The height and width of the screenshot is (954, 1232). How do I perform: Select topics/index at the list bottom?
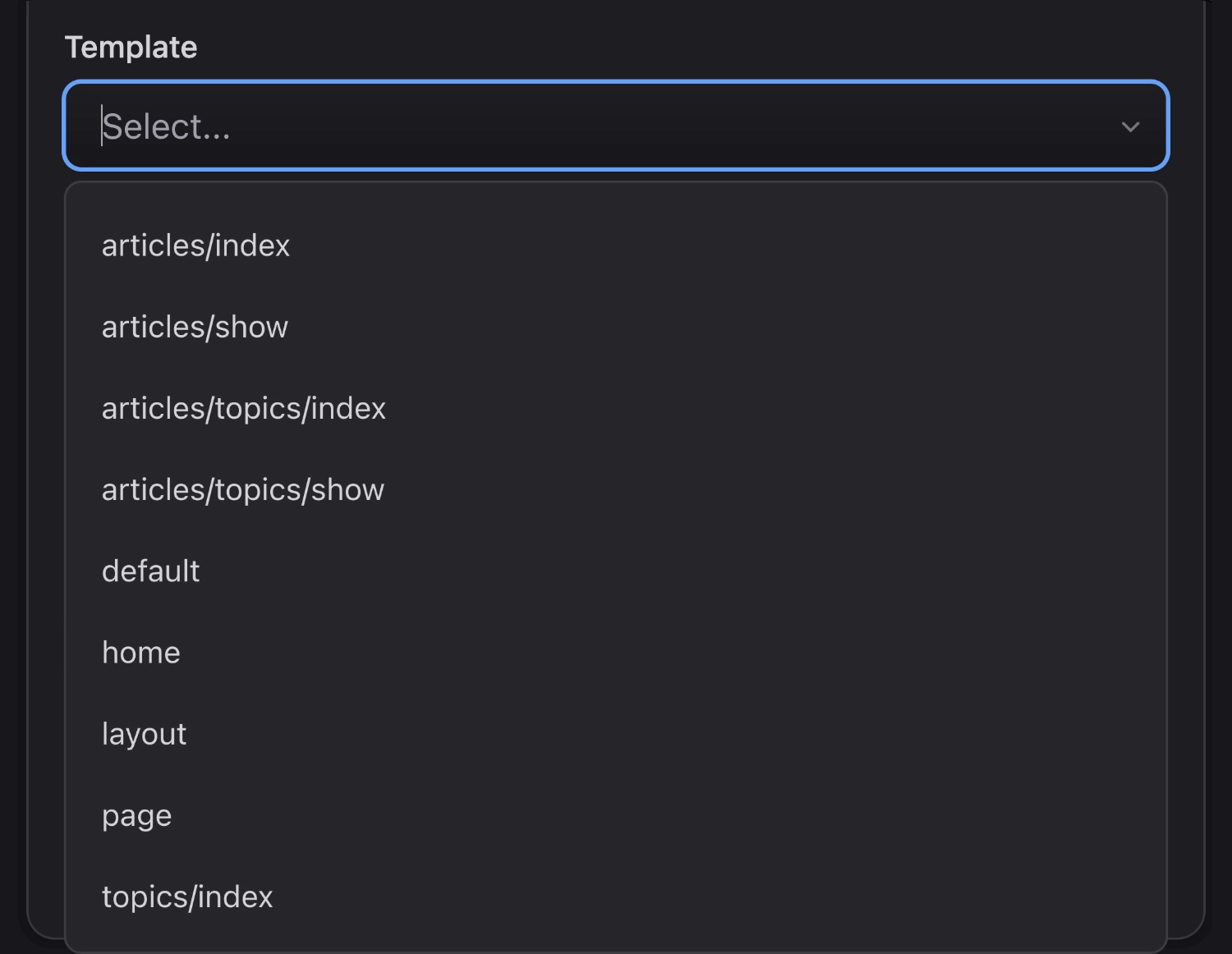pyautogui.click(x=187, y=895)
